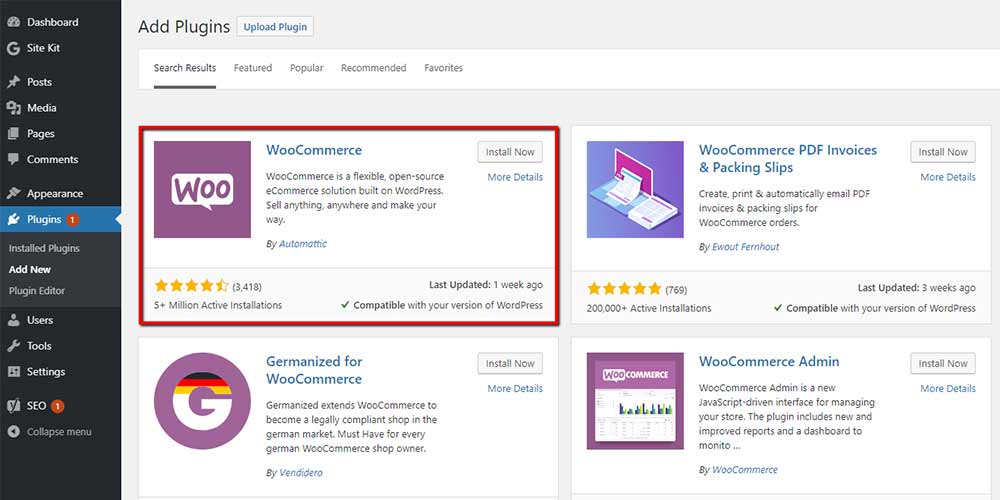Click the Plugins plug icon
Image resolution: width=1000 pixels, height=500 pixels.
[13, 219]
